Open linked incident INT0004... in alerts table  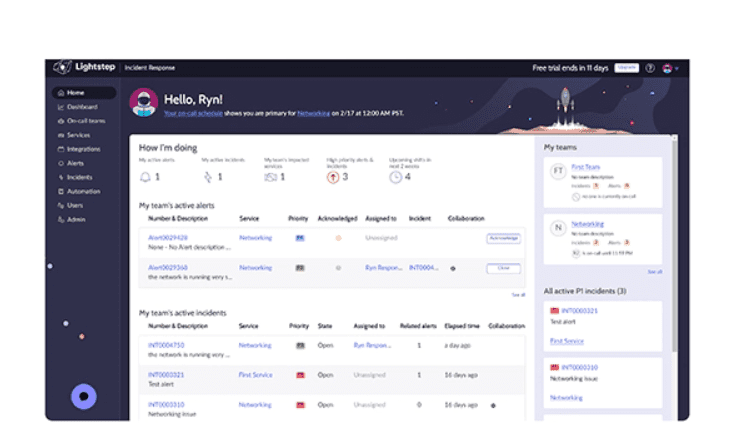pos(424,268)
